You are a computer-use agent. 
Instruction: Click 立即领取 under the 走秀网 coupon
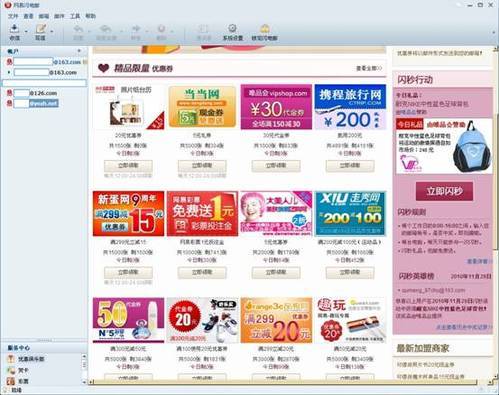tap(350, 272)
